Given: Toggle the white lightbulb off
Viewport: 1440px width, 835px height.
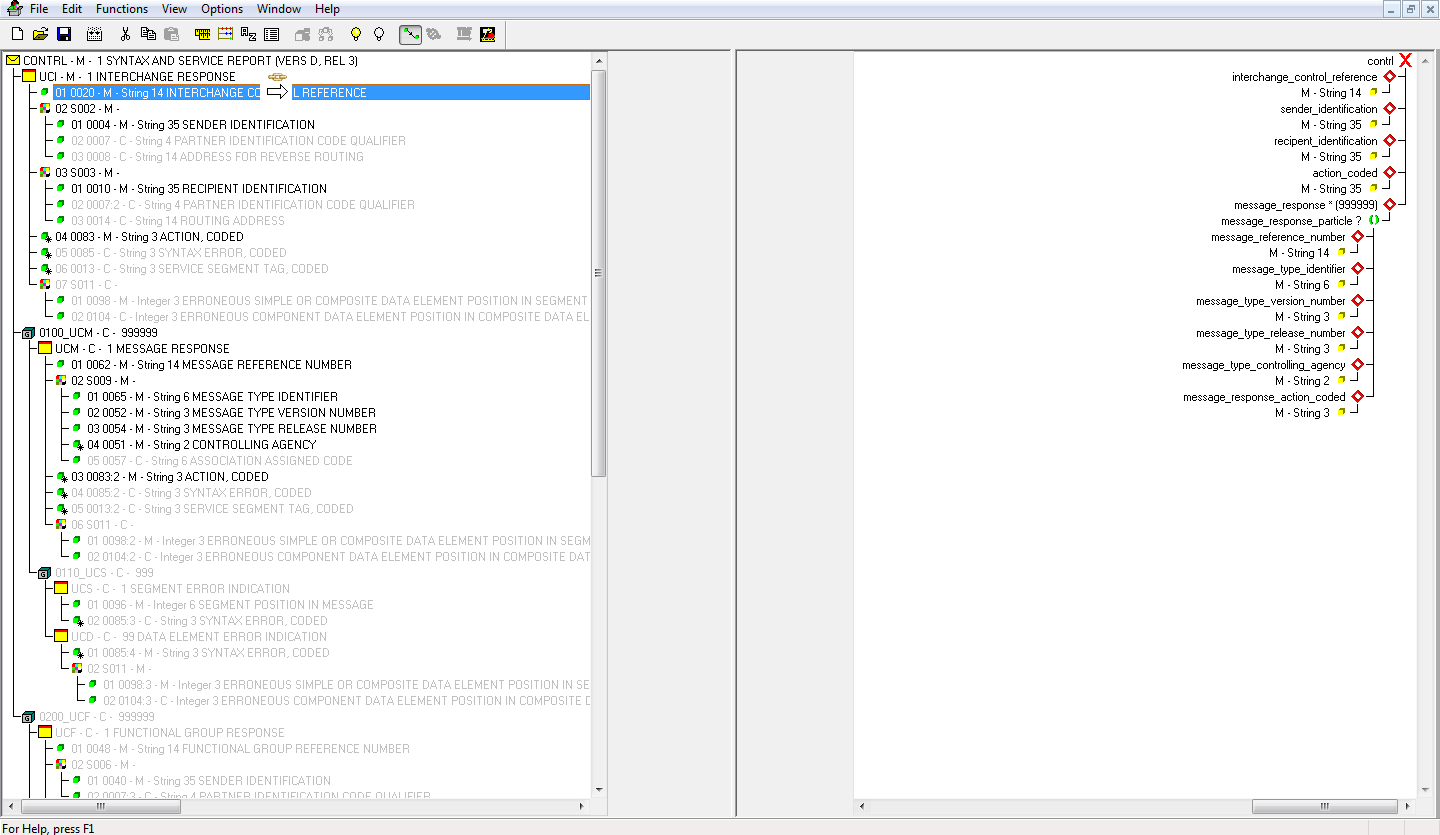Looking at the screenshot, I should point(379,33).
